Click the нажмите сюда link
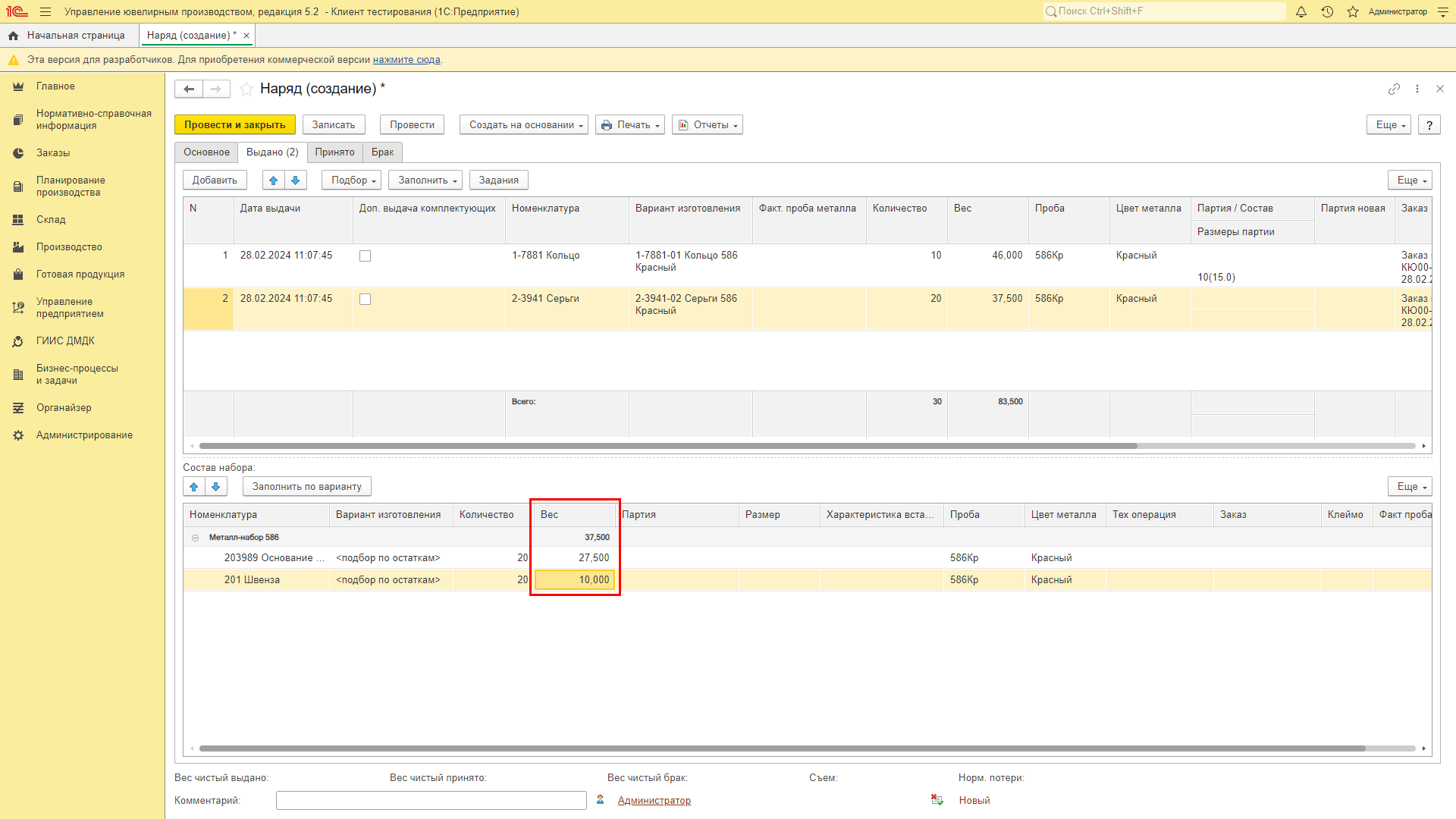The image size is (1456, 819). [x=406, y=60]
